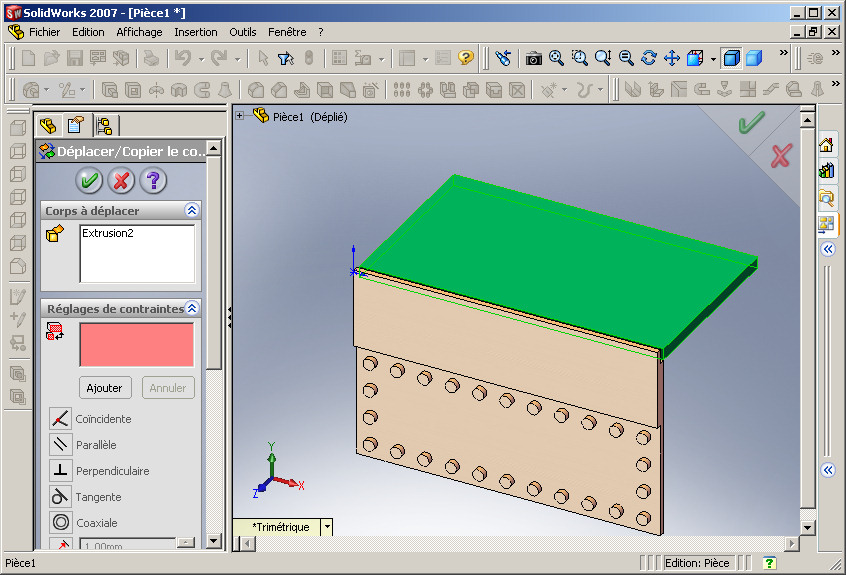846x575 pixels.
Task: Click the Extrusion2 body selection field
Action: (137, 254)
